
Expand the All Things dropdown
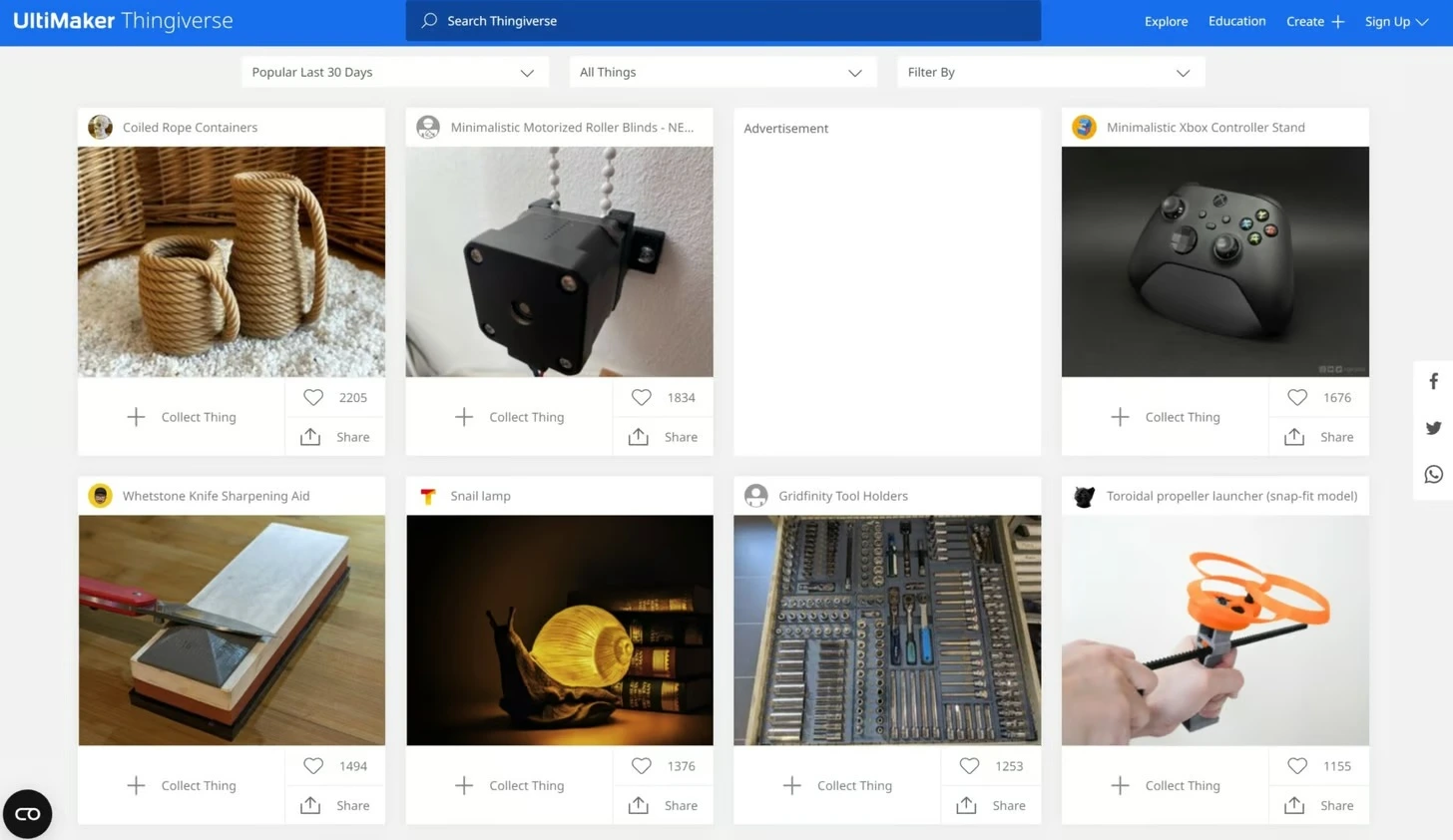(x=721, y=72)
